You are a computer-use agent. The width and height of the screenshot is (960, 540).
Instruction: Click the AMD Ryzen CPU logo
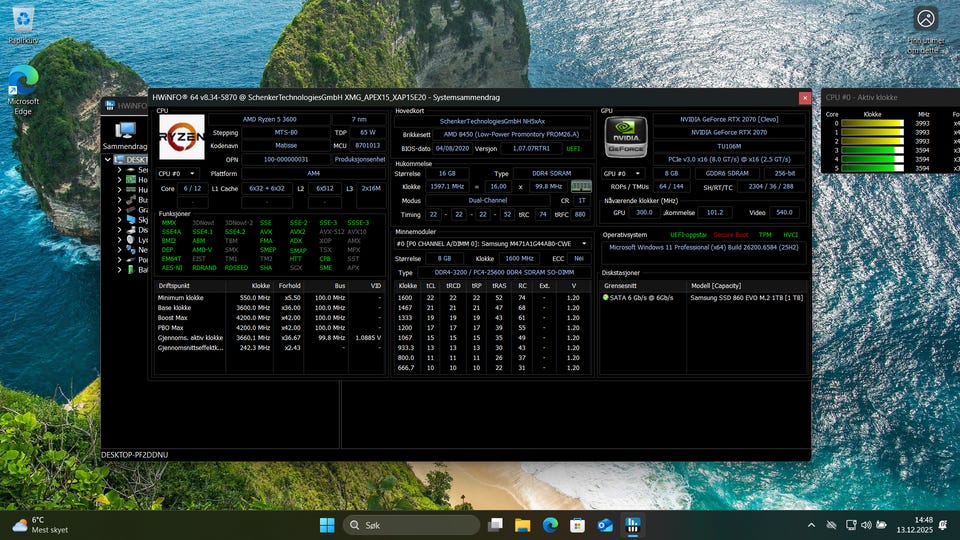[181, 137]
